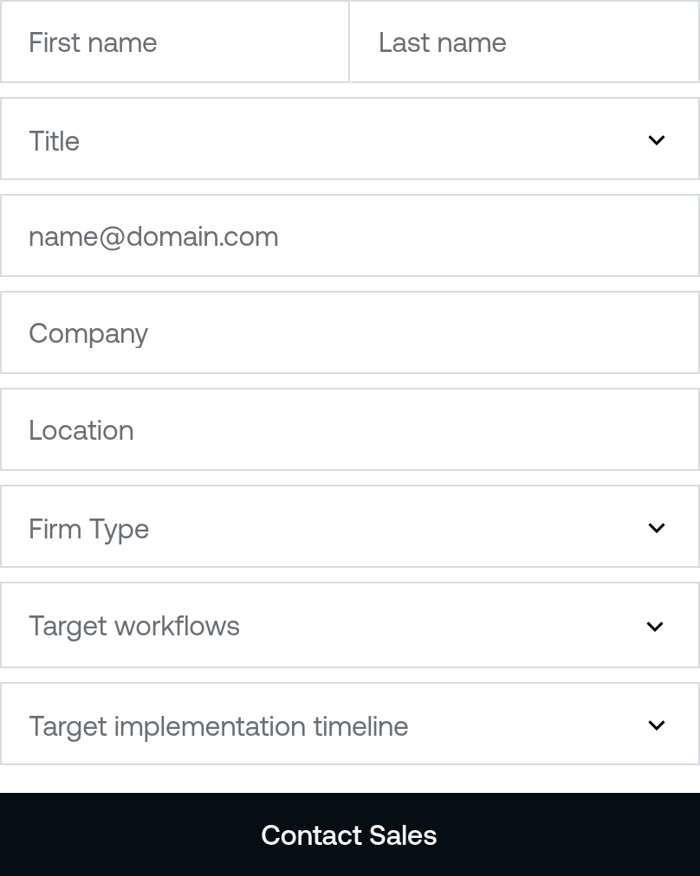Click the 'Company' placeholder text

tap(88, 334)
